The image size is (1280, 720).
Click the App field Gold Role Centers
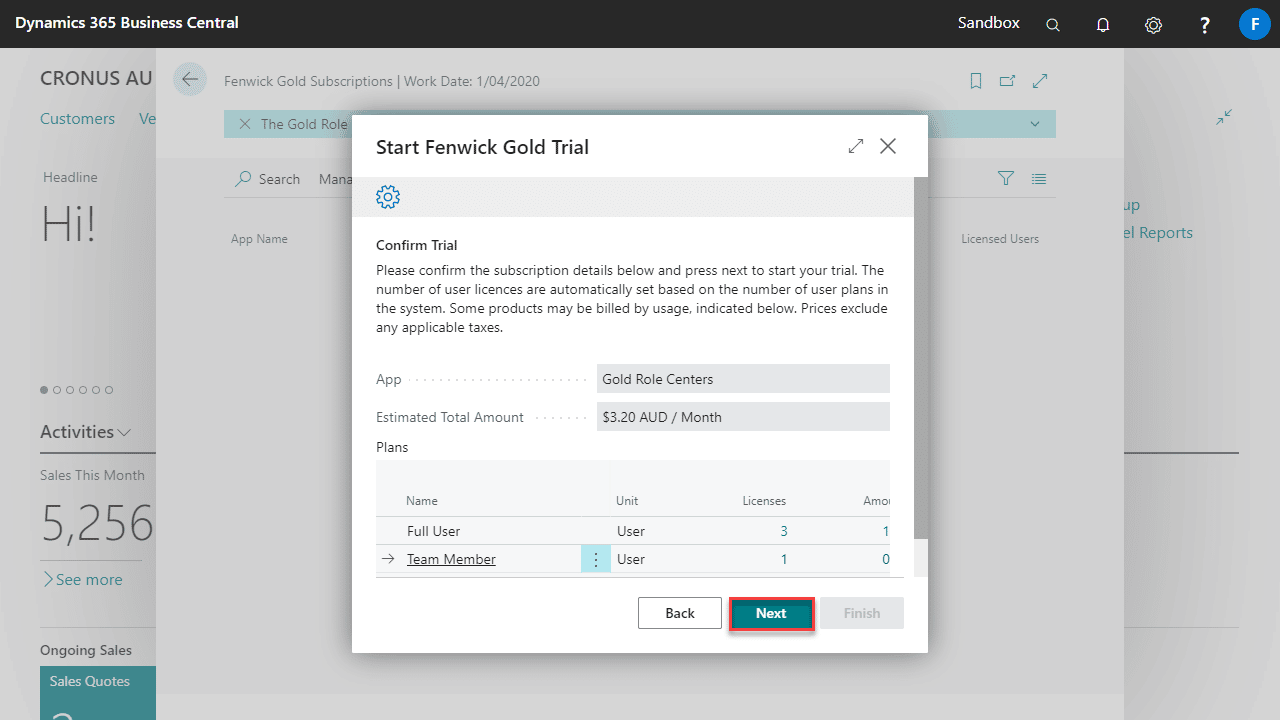743,379
